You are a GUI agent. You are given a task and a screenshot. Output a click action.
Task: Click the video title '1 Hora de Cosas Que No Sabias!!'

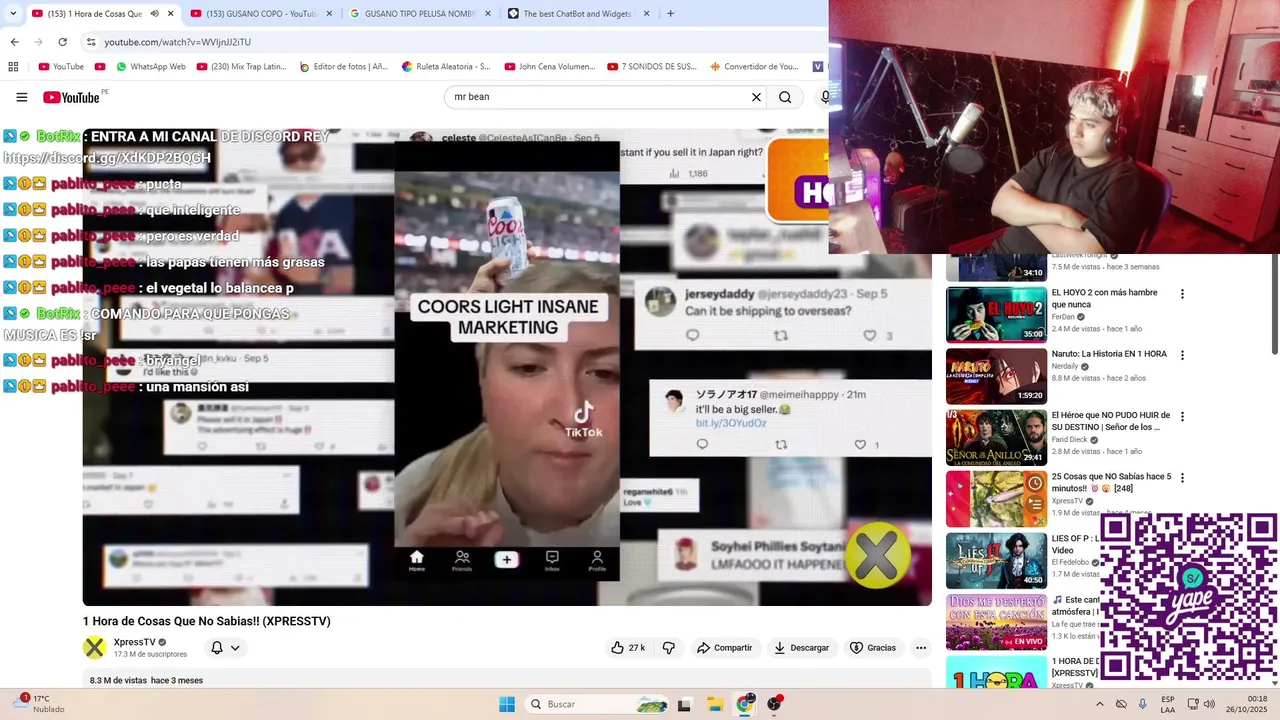tap(206, 621)
